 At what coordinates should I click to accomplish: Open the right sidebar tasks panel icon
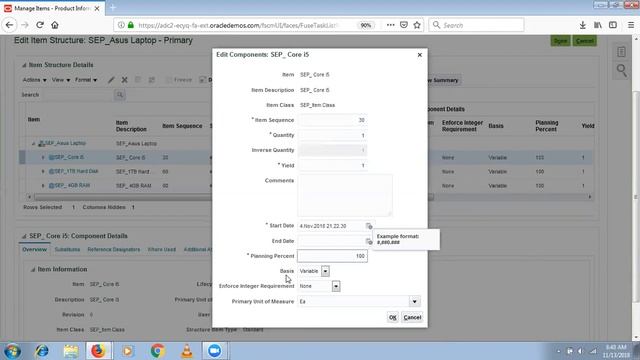point(621,52)
